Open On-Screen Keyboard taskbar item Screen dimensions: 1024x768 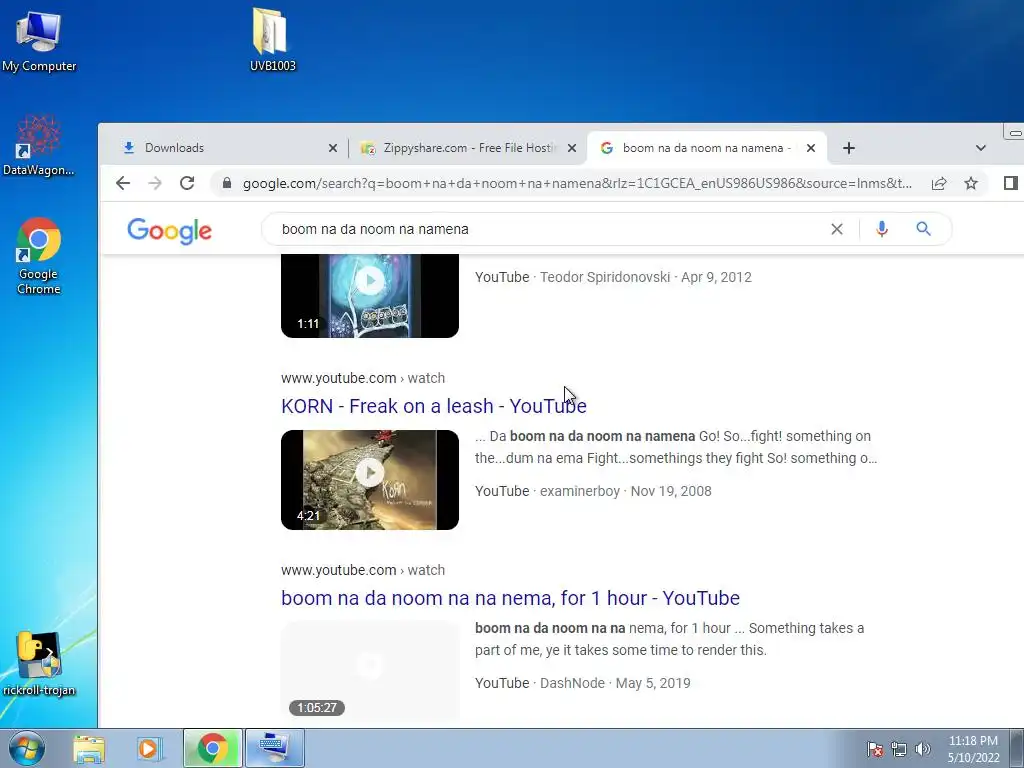pyautogui.click(x=274, y=748)
